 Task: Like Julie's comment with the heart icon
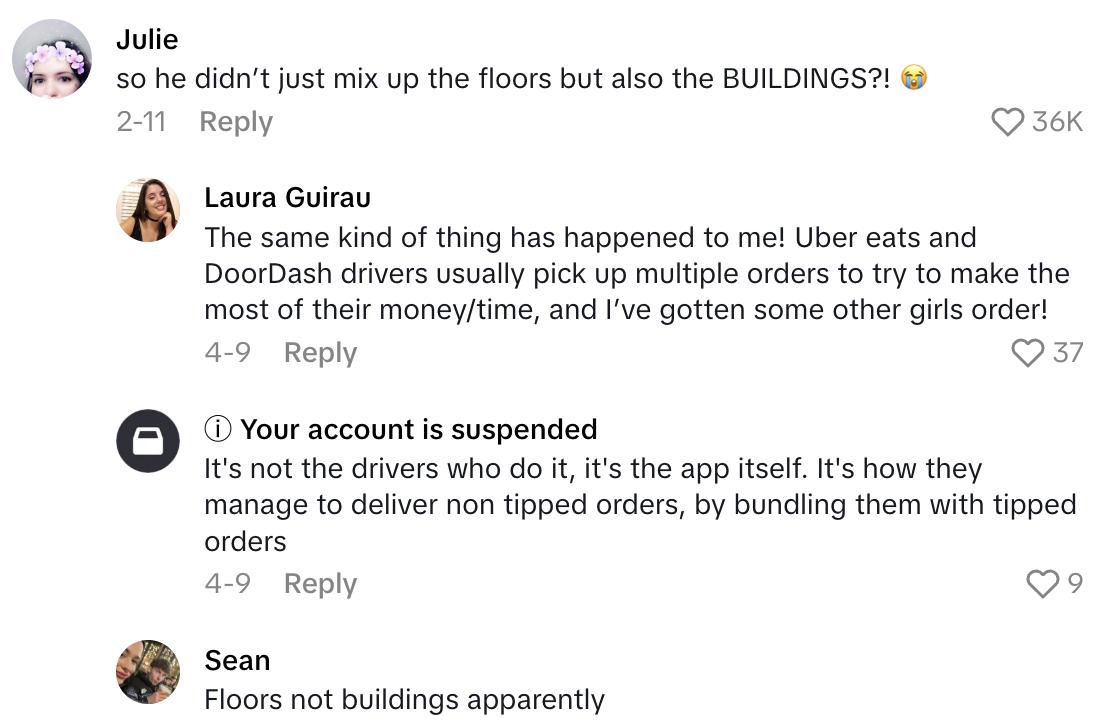[x=1009, y=121]
